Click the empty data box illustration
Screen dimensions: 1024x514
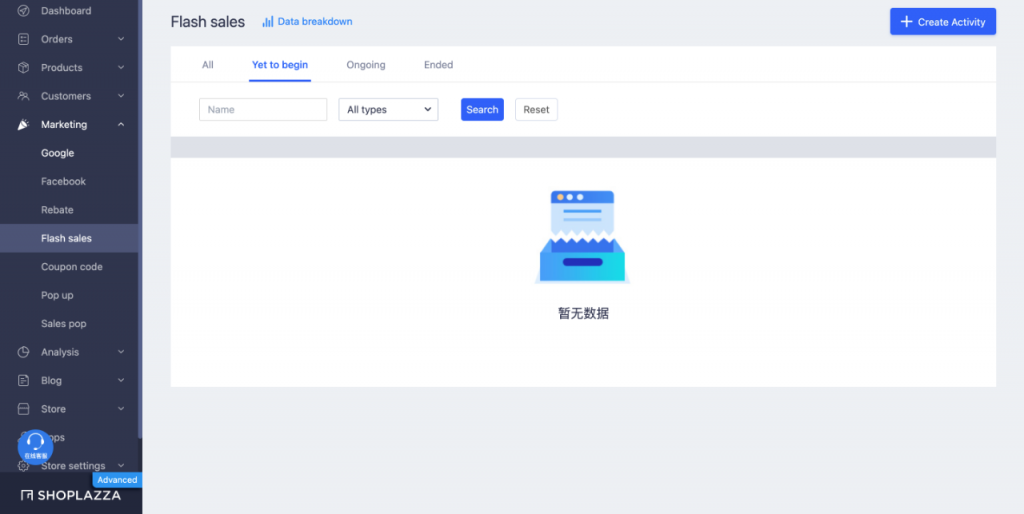583,237
